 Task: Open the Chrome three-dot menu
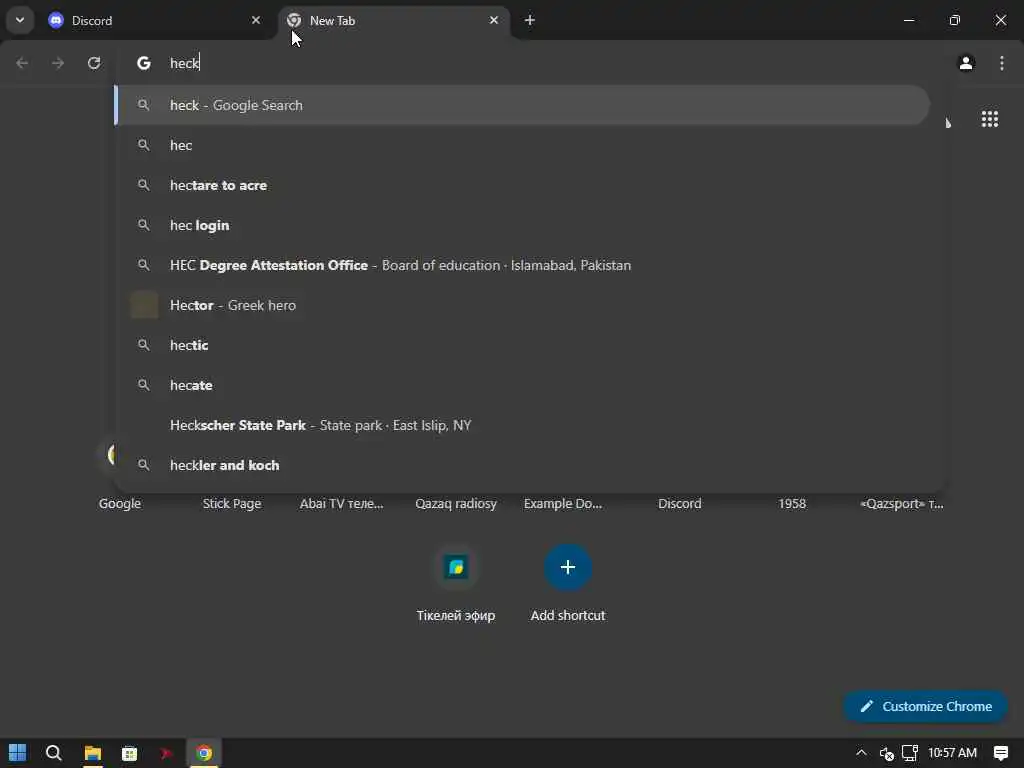pyautogui.click(x=1002, y=63)
